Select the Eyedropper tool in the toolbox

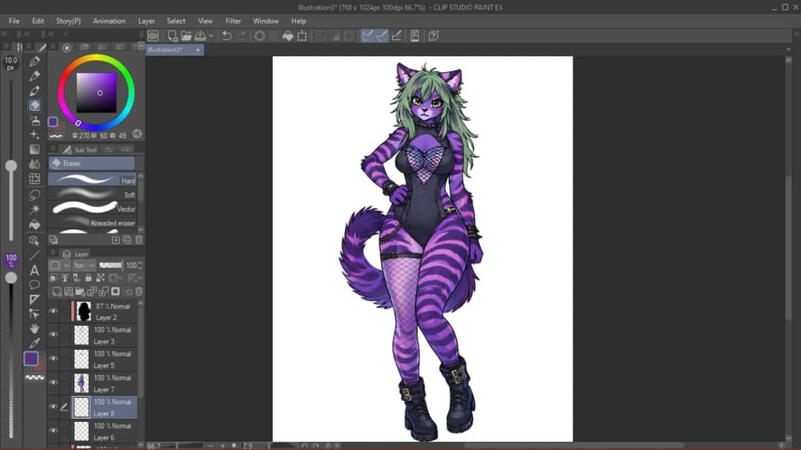(x=34, y=343)
